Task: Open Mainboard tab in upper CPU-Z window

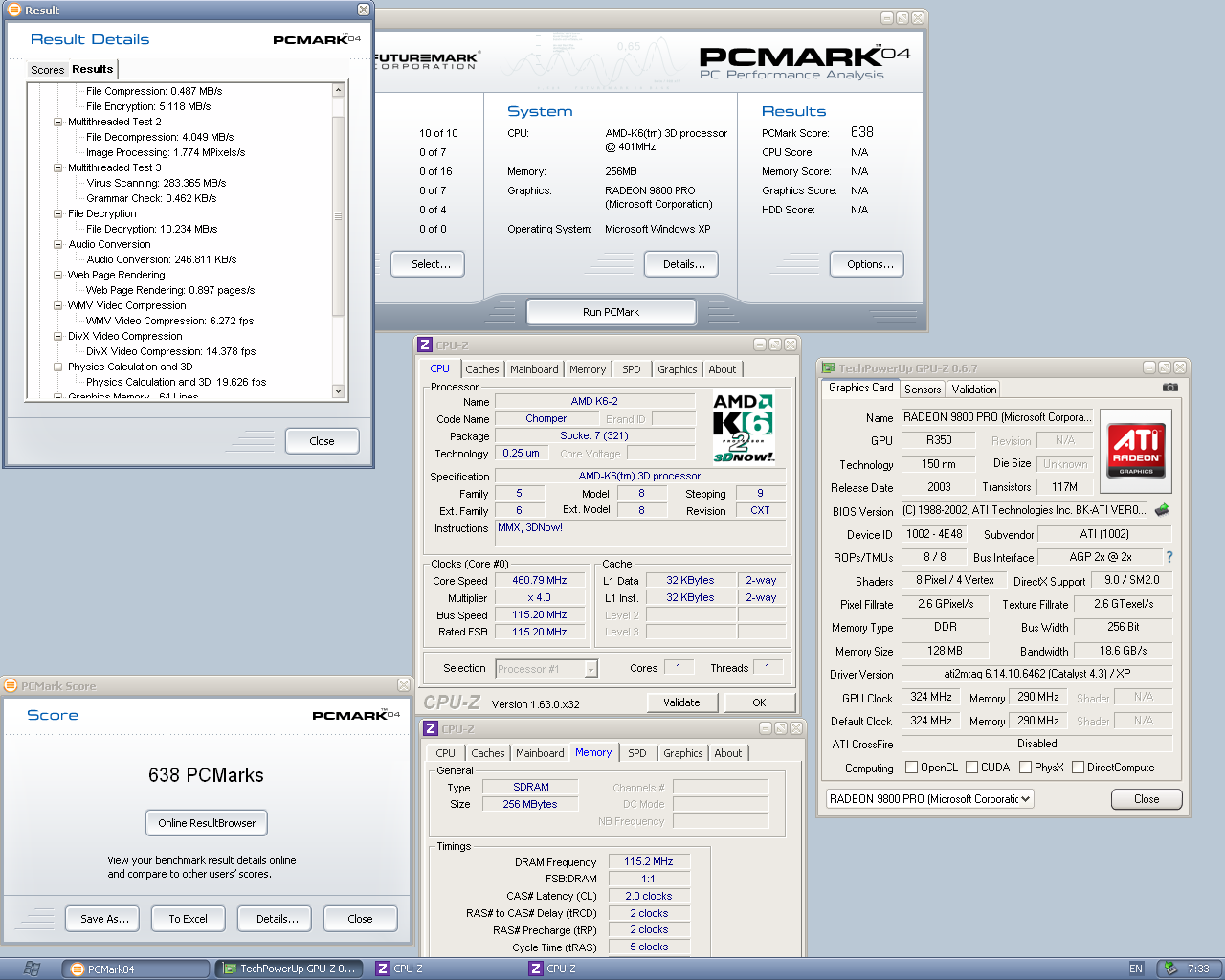Action: pyautogui.click(x=534, y=369)
